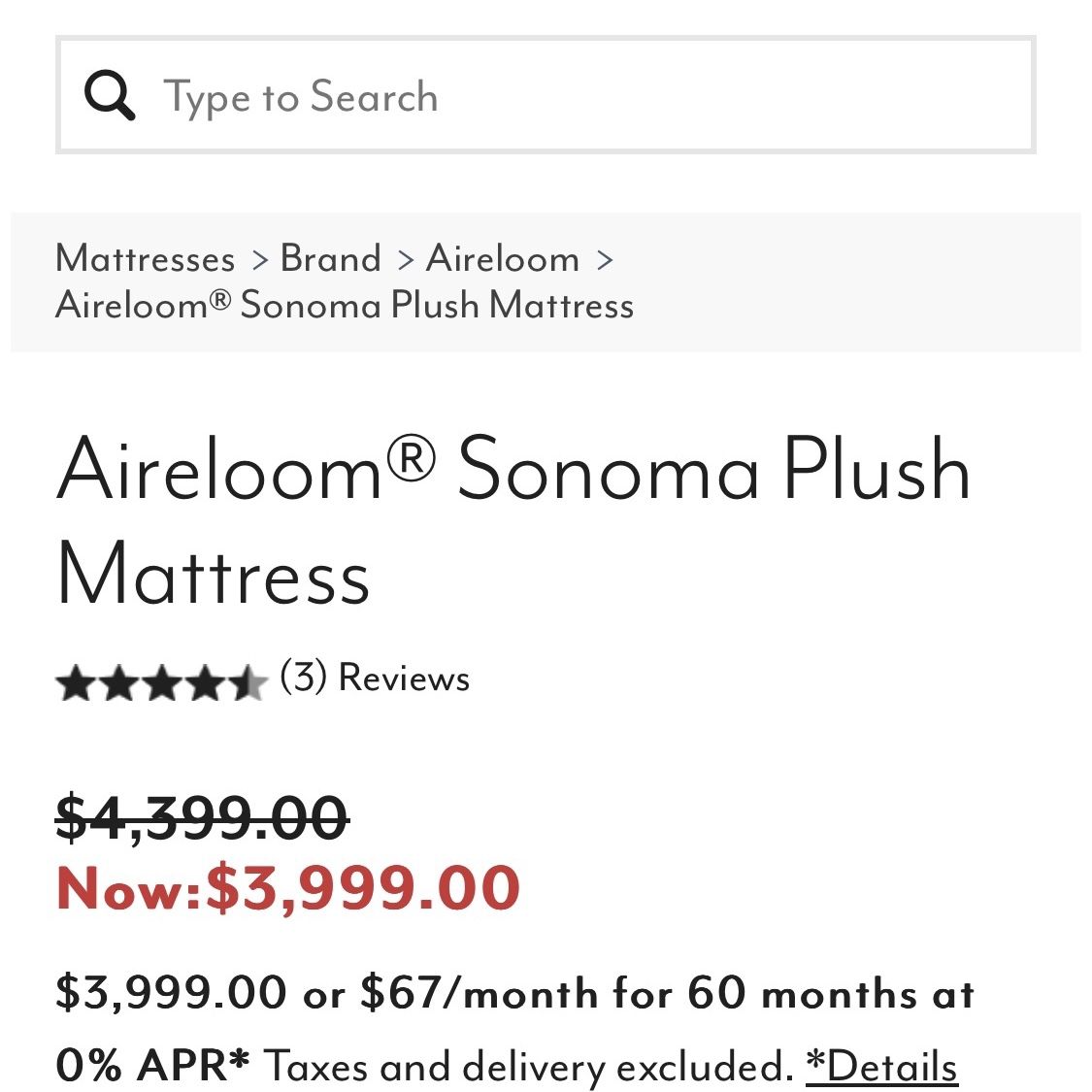Select the Aireloom Sonoma Plush Mattress breadcrumb

click(x=345, y=305)
